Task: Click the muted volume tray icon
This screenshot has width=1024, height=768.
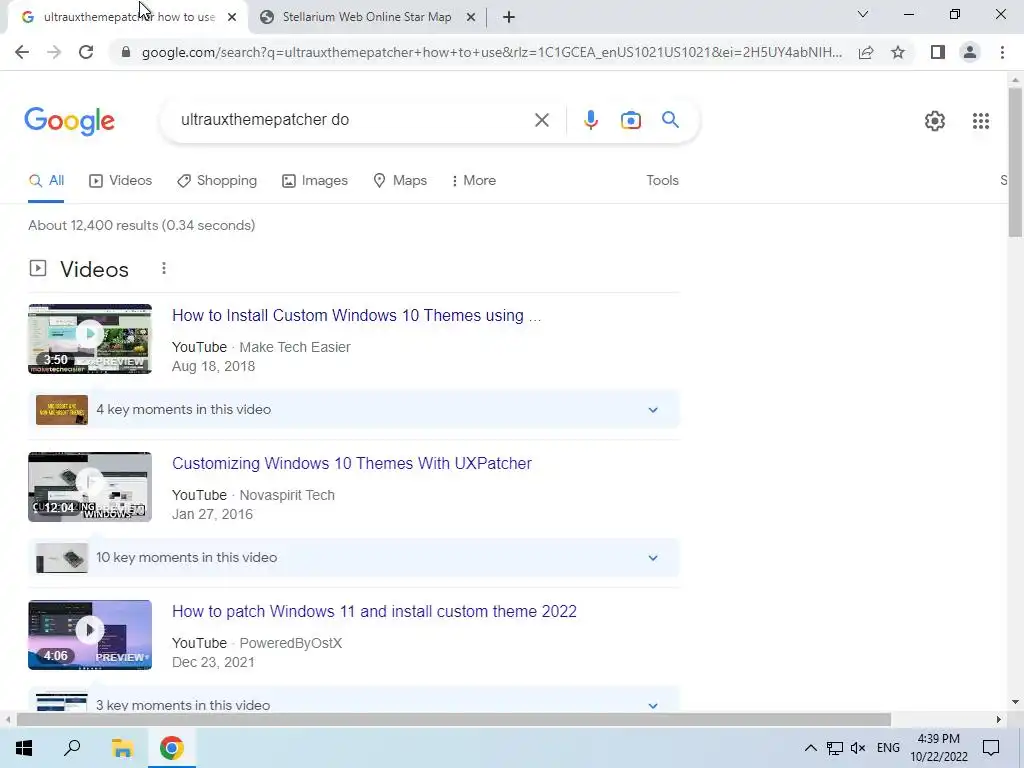Action: coord(858,748)
